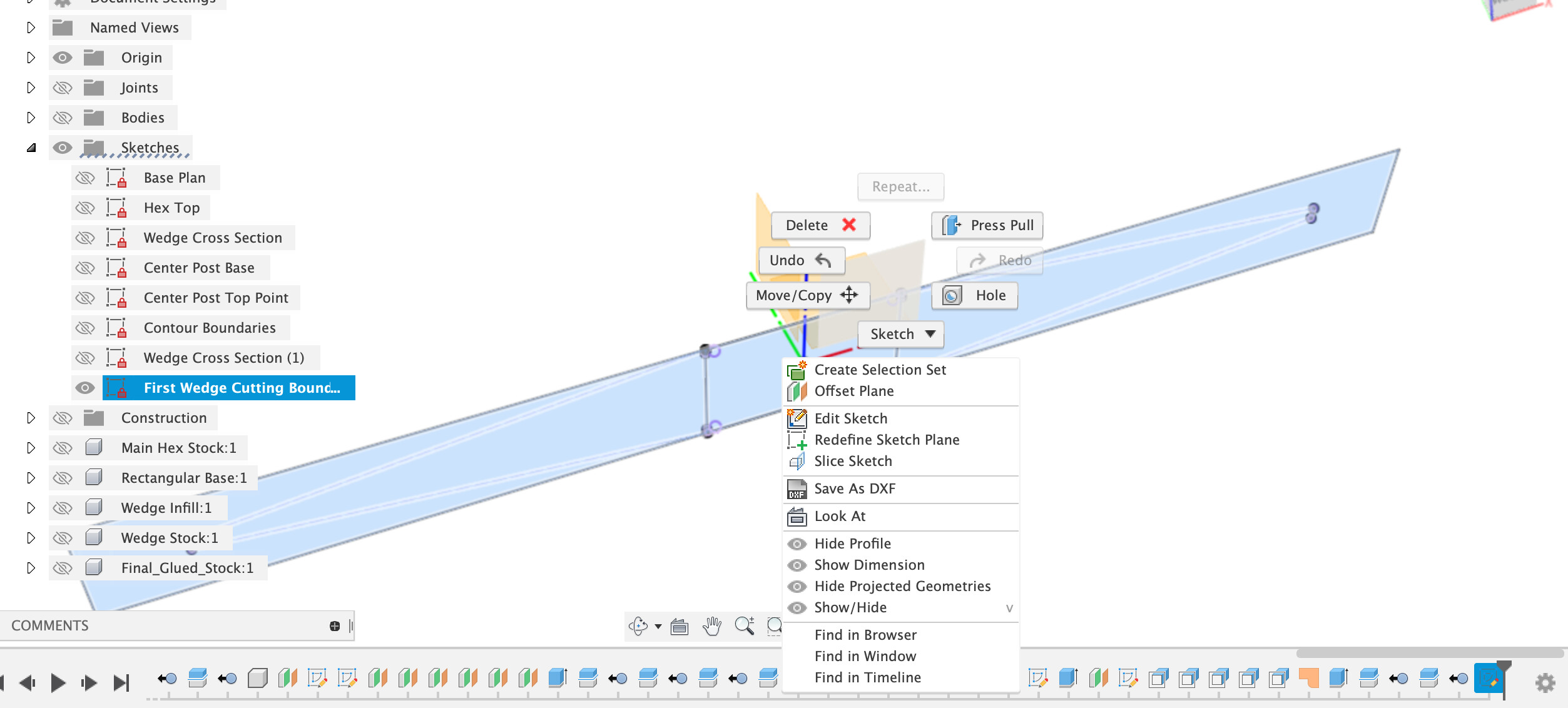
Task: Click the Redefine Sketch Plane icon
Action: click(797, 440)
